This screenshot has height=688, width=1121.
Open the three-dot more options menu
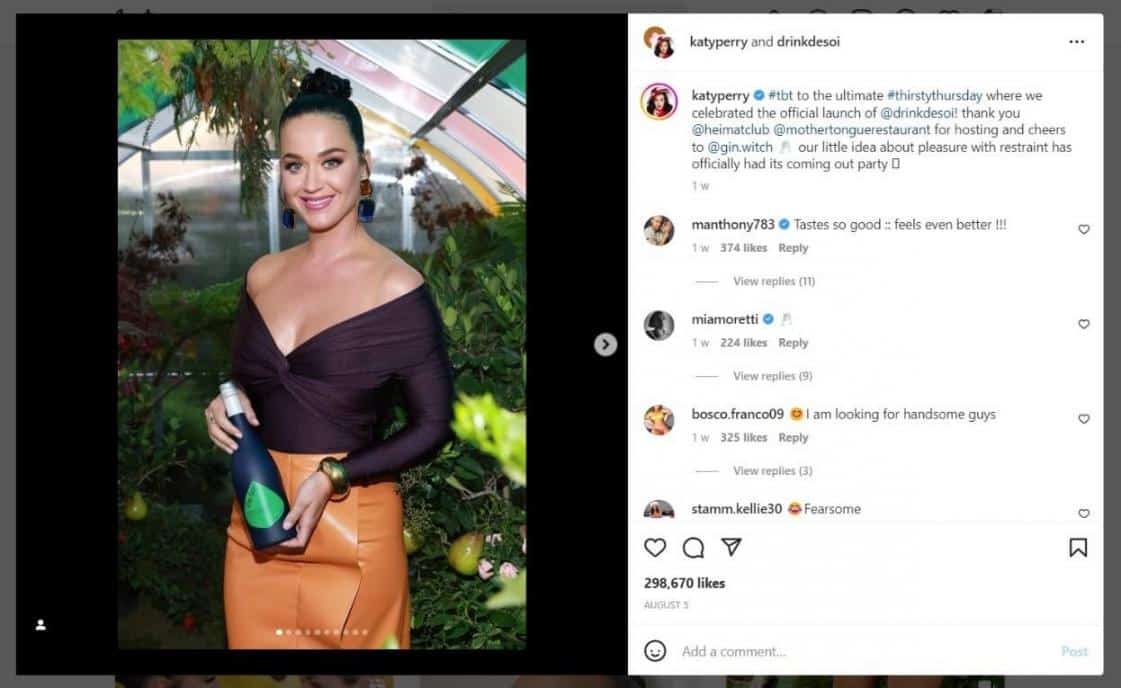pos(1077,41)
